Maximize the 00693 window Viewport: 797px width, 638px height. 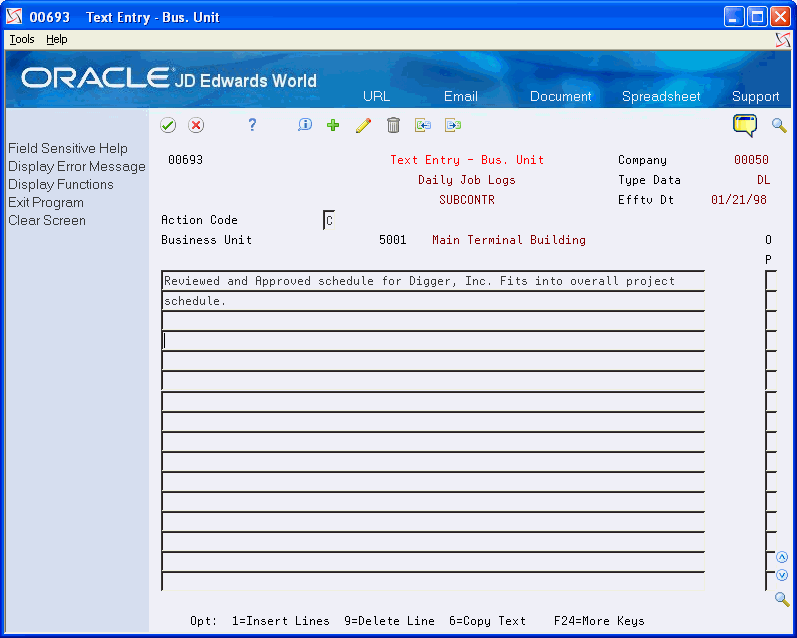757,17
